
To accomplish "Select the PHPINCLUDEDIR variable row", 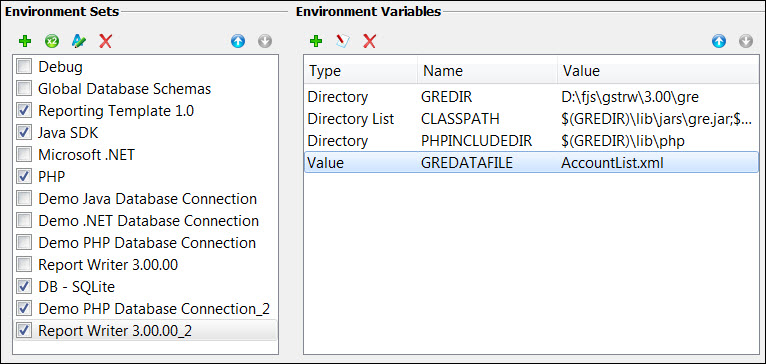I will pos(532,141).
